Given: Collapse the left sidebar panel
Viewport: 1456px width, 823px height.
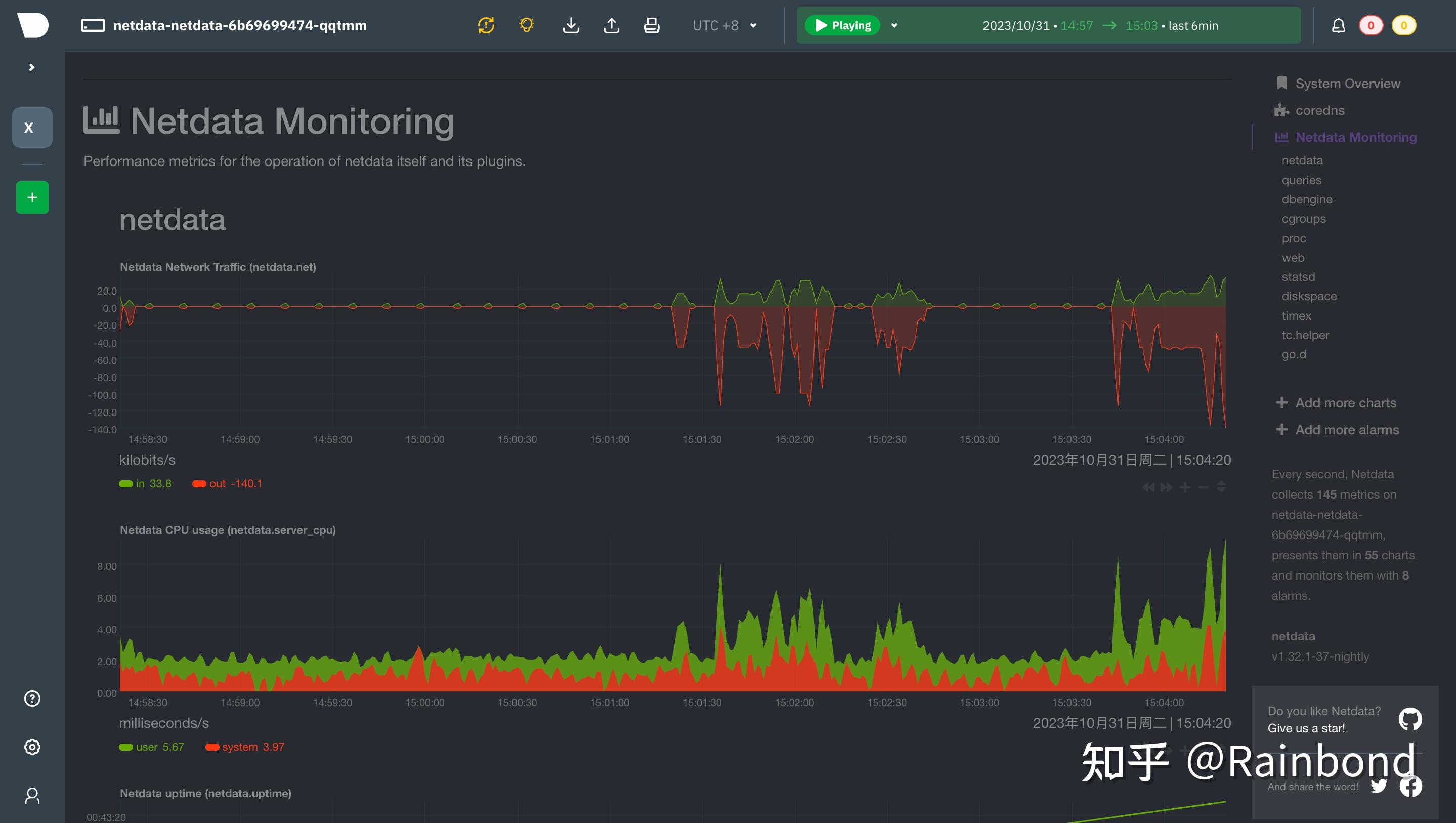Looking at the screenshot, I should [31, 67].
